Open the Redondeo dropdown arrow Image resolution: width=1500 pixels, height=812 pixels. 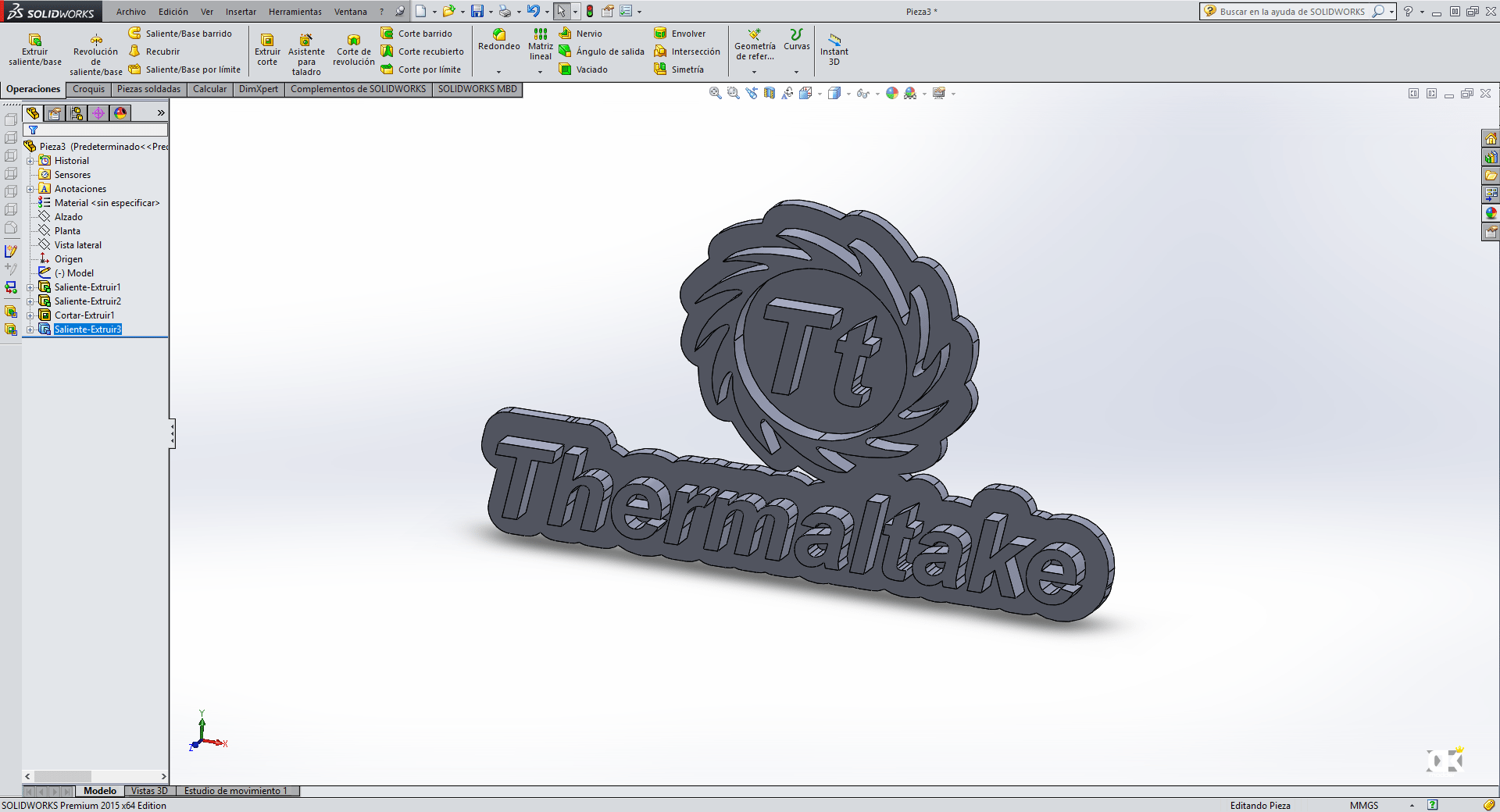pyautogui.click(x=498, y=72)
